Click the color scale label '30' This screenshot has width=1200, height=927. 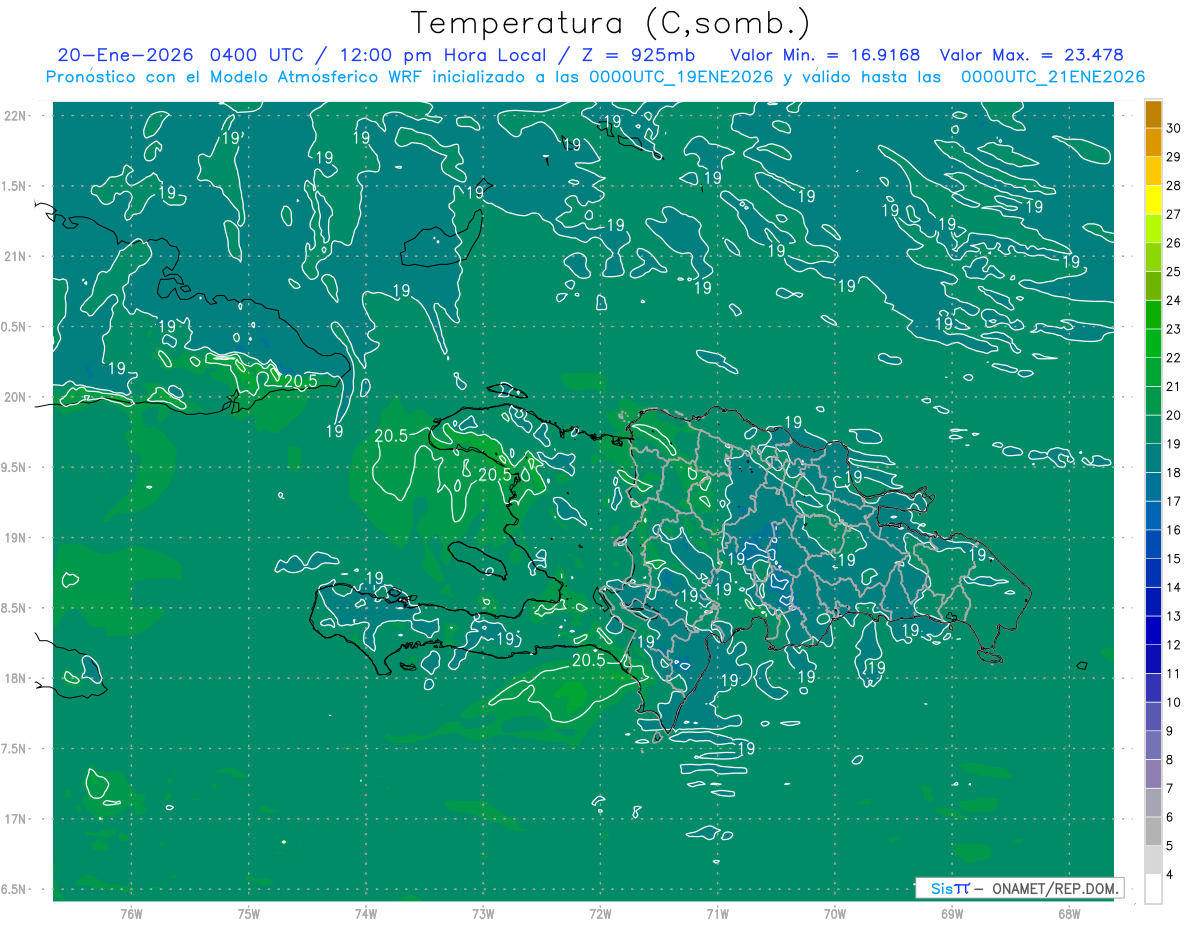[x=1173, y=128]
